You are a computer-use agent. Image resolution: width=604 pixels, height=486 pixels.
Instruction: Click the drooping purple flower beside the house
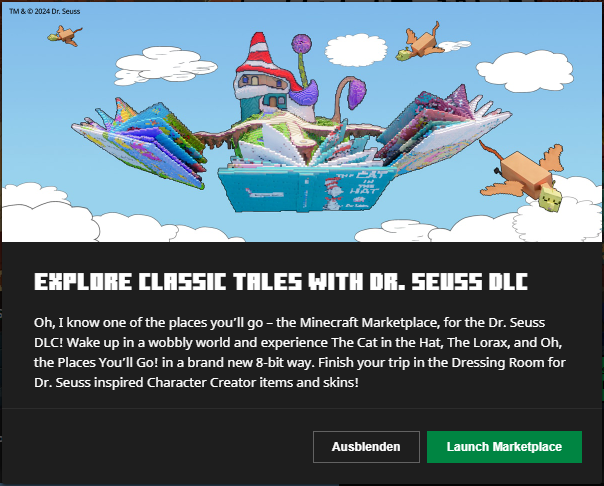click(356, 94)
